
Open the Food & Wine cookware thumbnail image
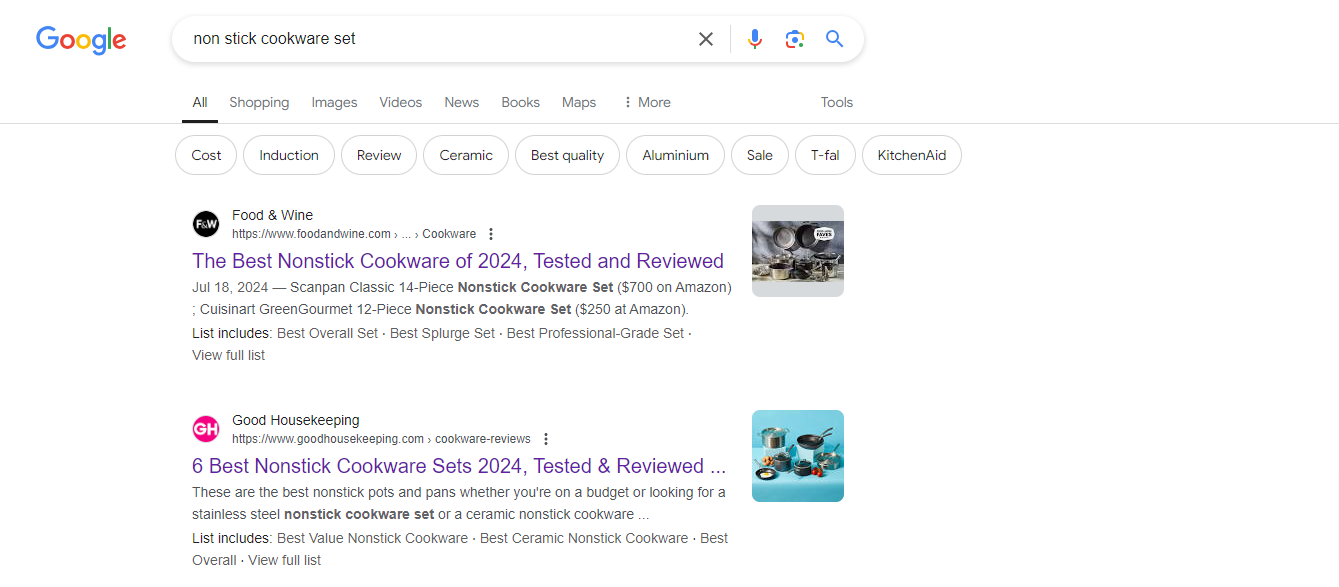tap(798, 251)
